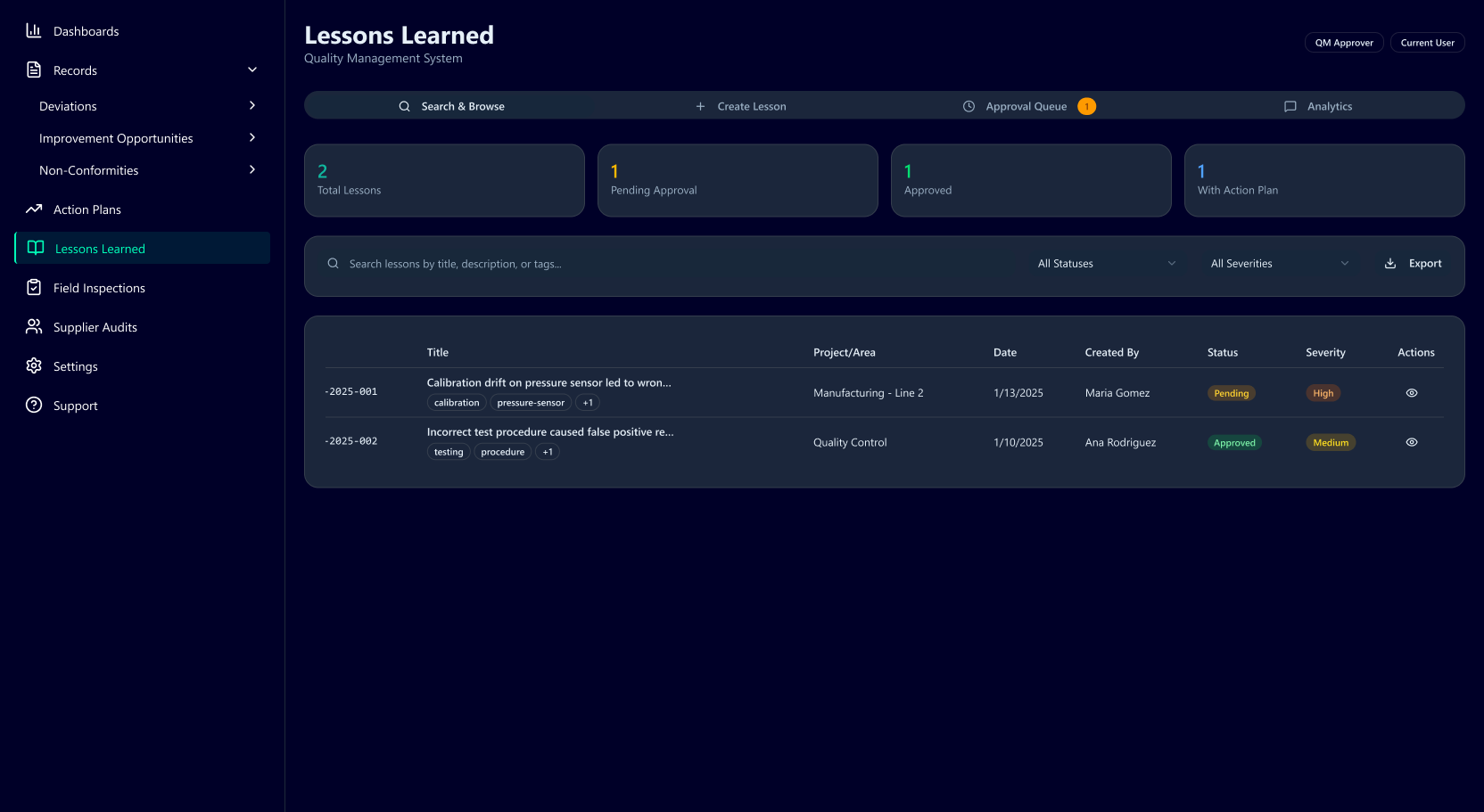Click the Export download icon

pyautogui.click(x=1390, y=264)
